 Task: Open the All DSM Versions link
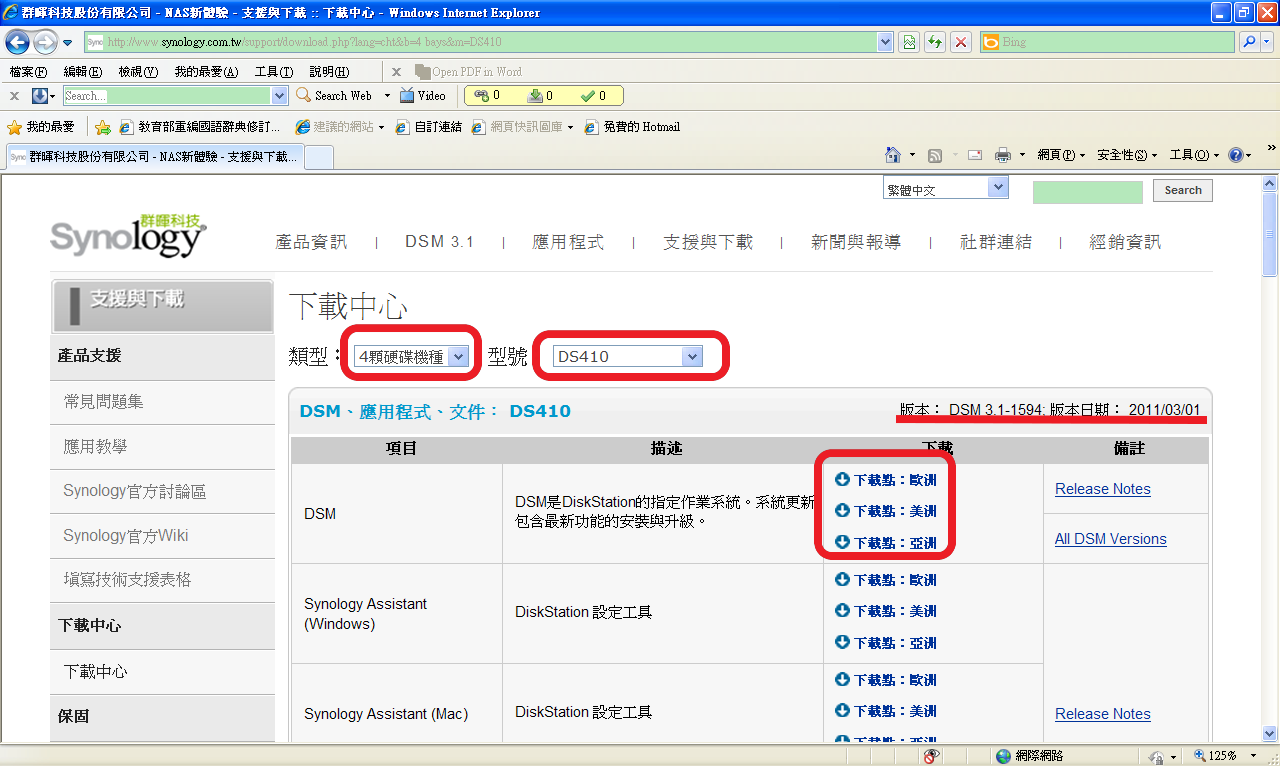click(x=1110, y=539)
